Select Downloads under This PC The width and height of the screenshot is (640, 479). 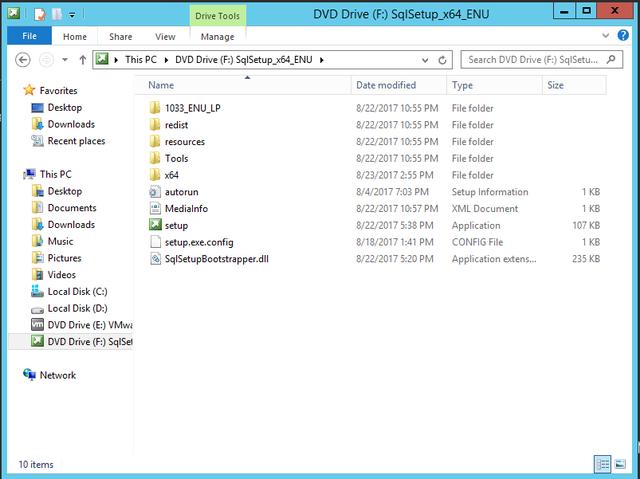[x=71, y=224]
